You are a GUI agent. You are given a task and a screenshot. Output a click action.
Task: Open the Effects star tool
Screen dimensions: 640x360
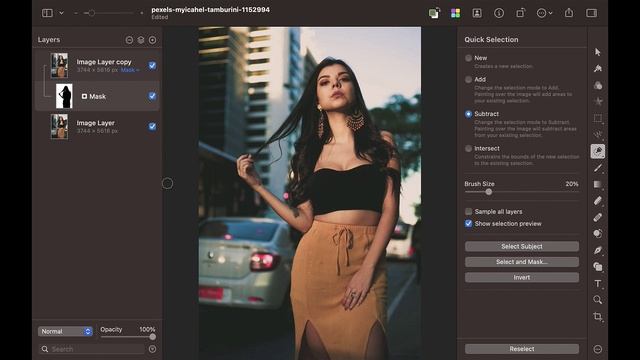(x=598, y=102)
